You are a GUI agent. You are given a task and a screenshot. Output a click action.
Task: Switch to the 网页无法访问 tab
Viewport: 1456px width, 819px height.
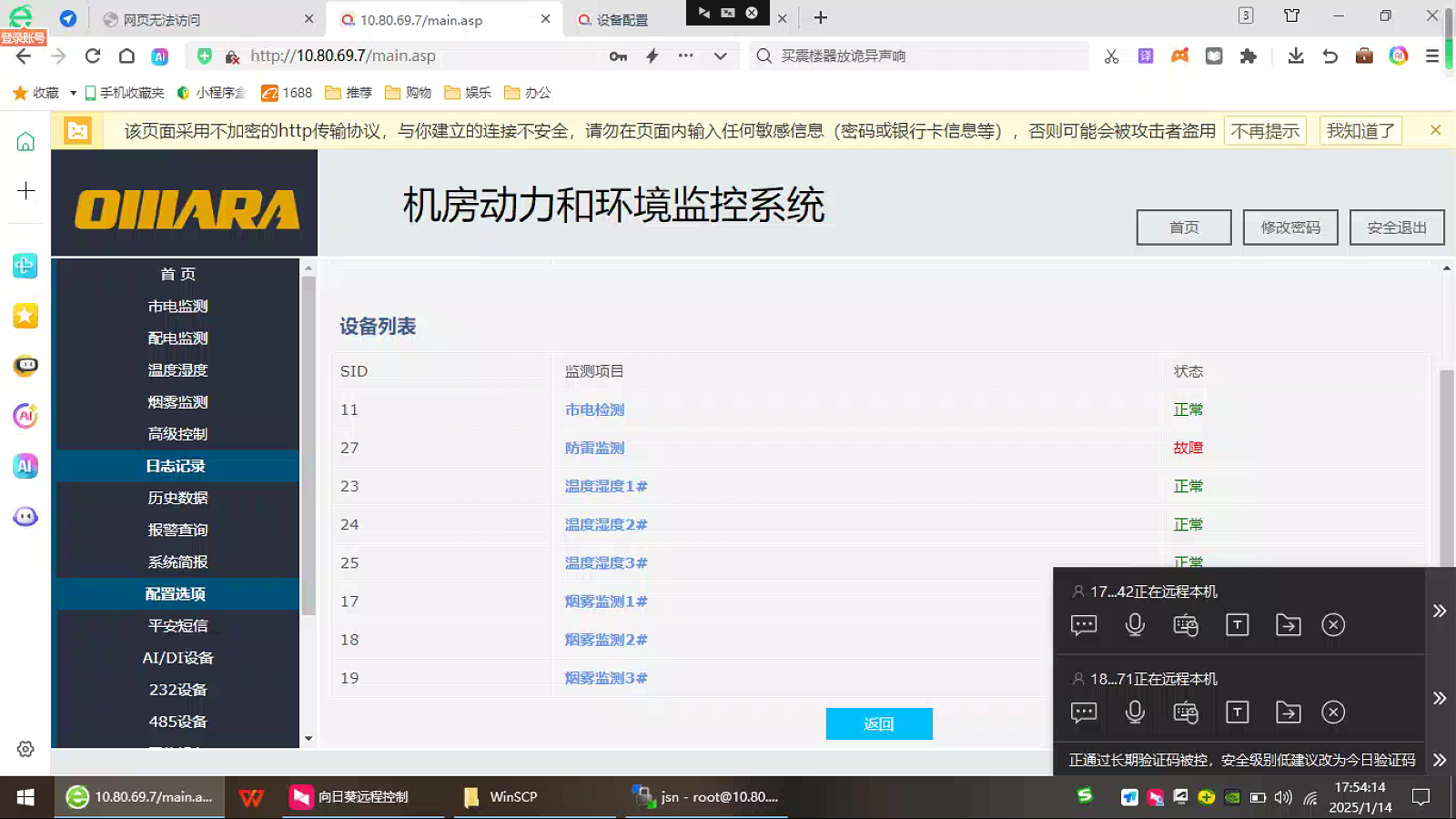(x=208, y=19)
